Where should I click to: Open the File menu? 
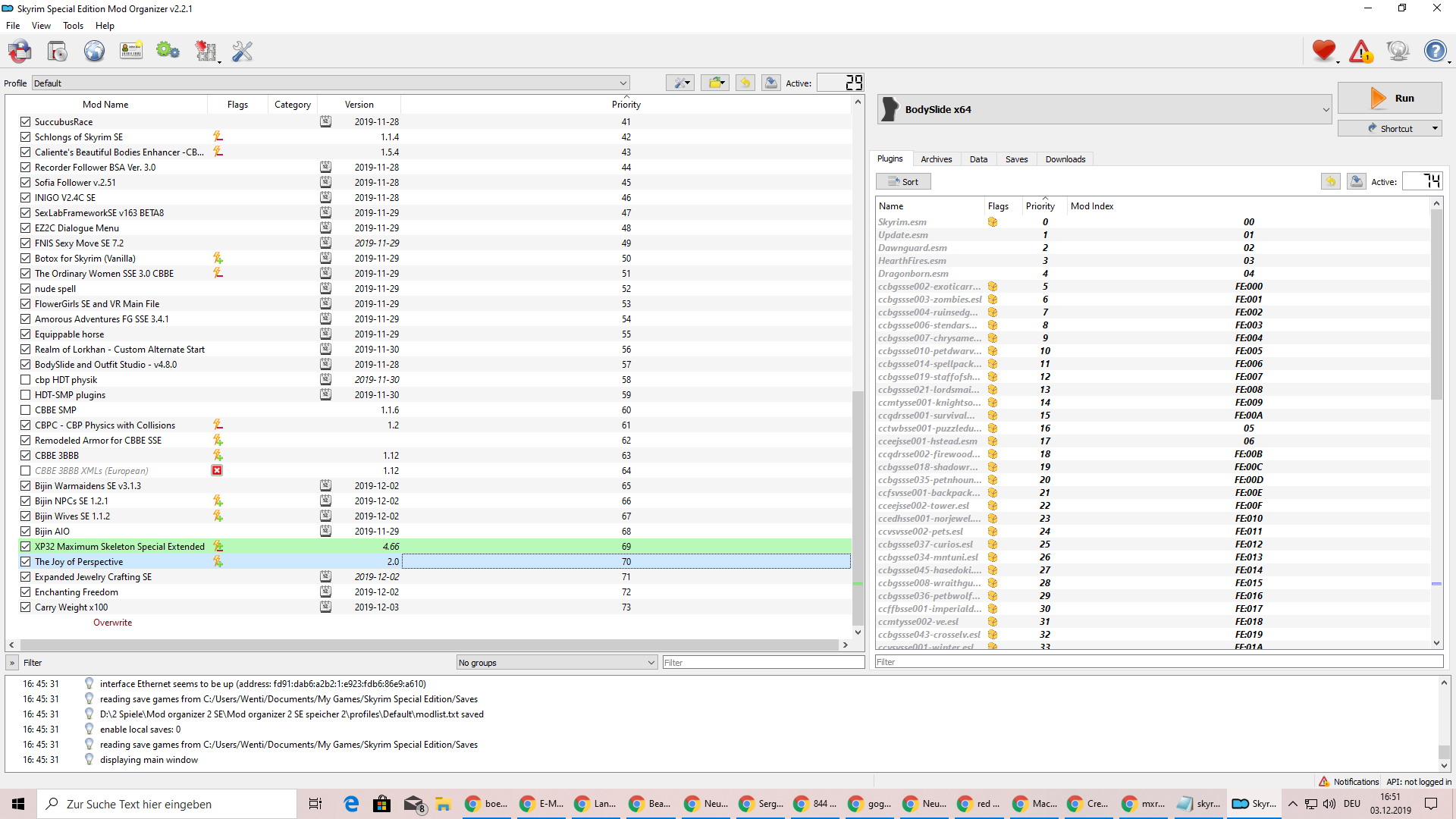pos(13,25)
